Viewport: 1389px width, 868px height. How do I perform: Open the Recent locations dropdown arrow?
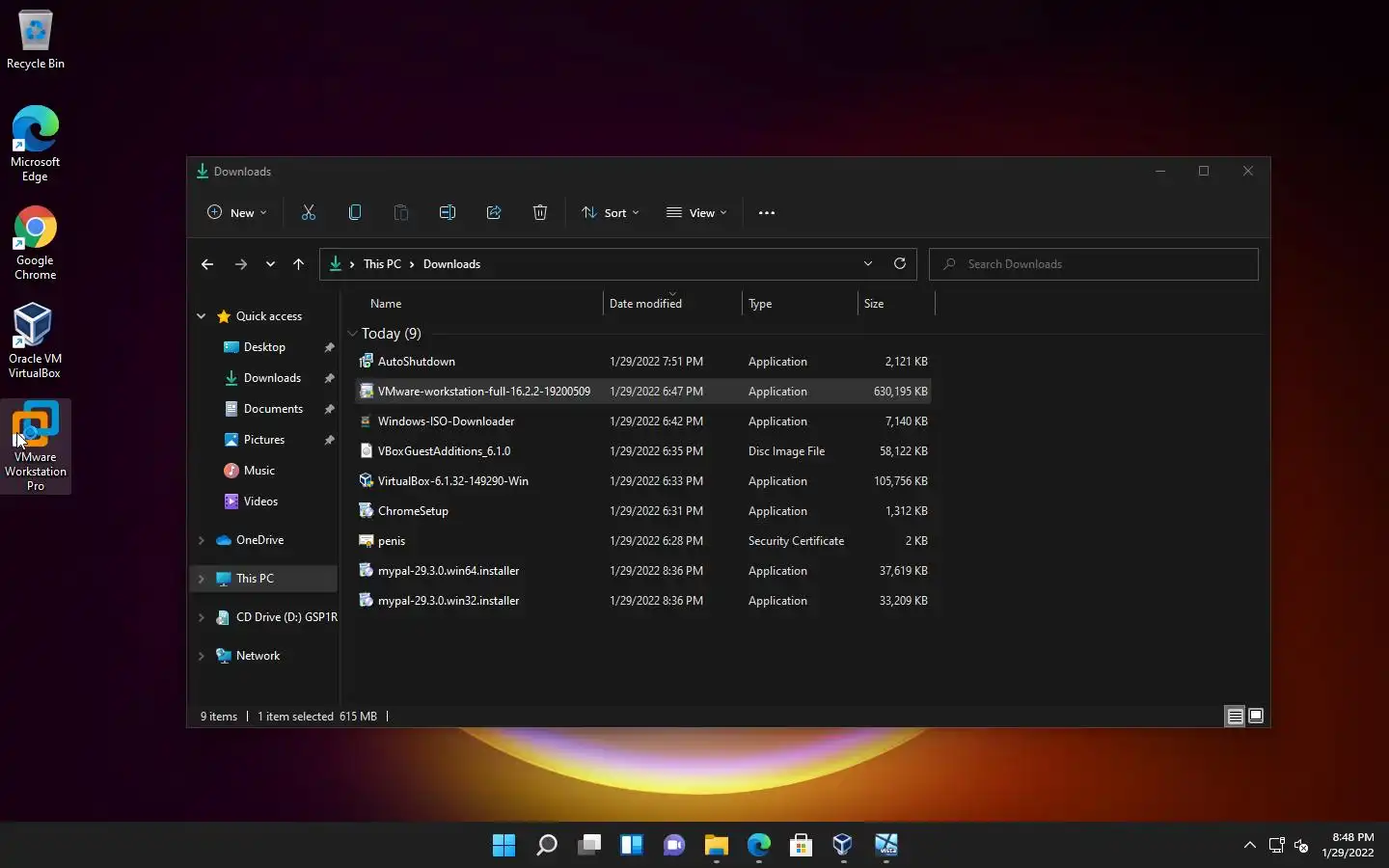[270, 264]
